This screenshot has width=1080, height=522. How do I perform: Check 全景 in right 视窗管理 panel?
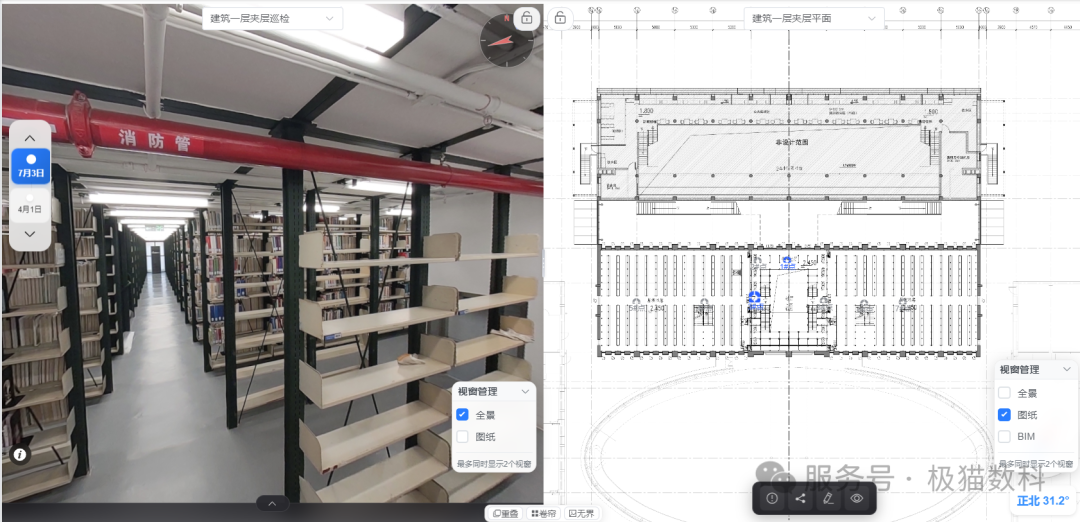point(1004,393)
